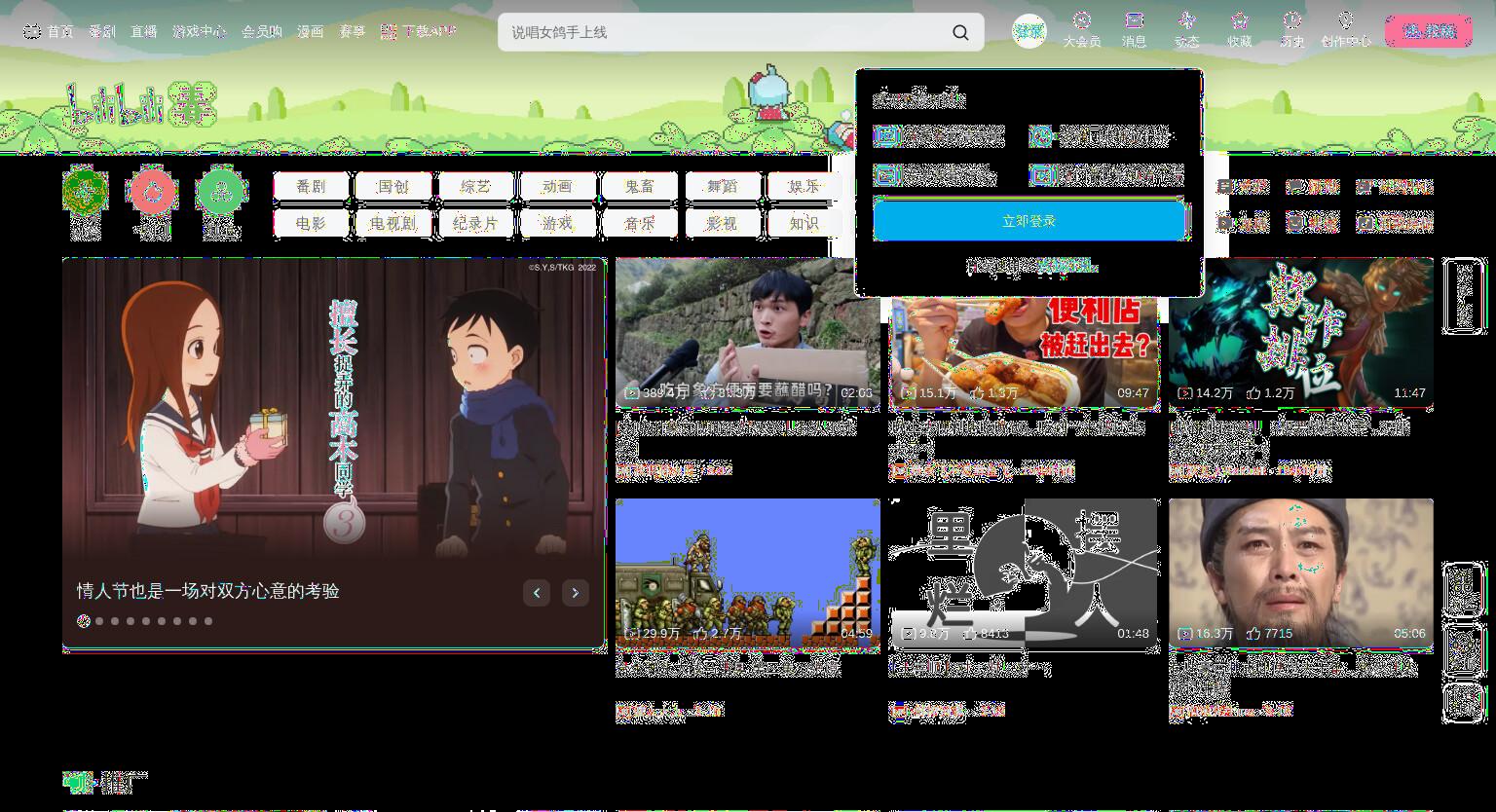
Task: Click the dark green round channel icon
Action: point(86,192)
